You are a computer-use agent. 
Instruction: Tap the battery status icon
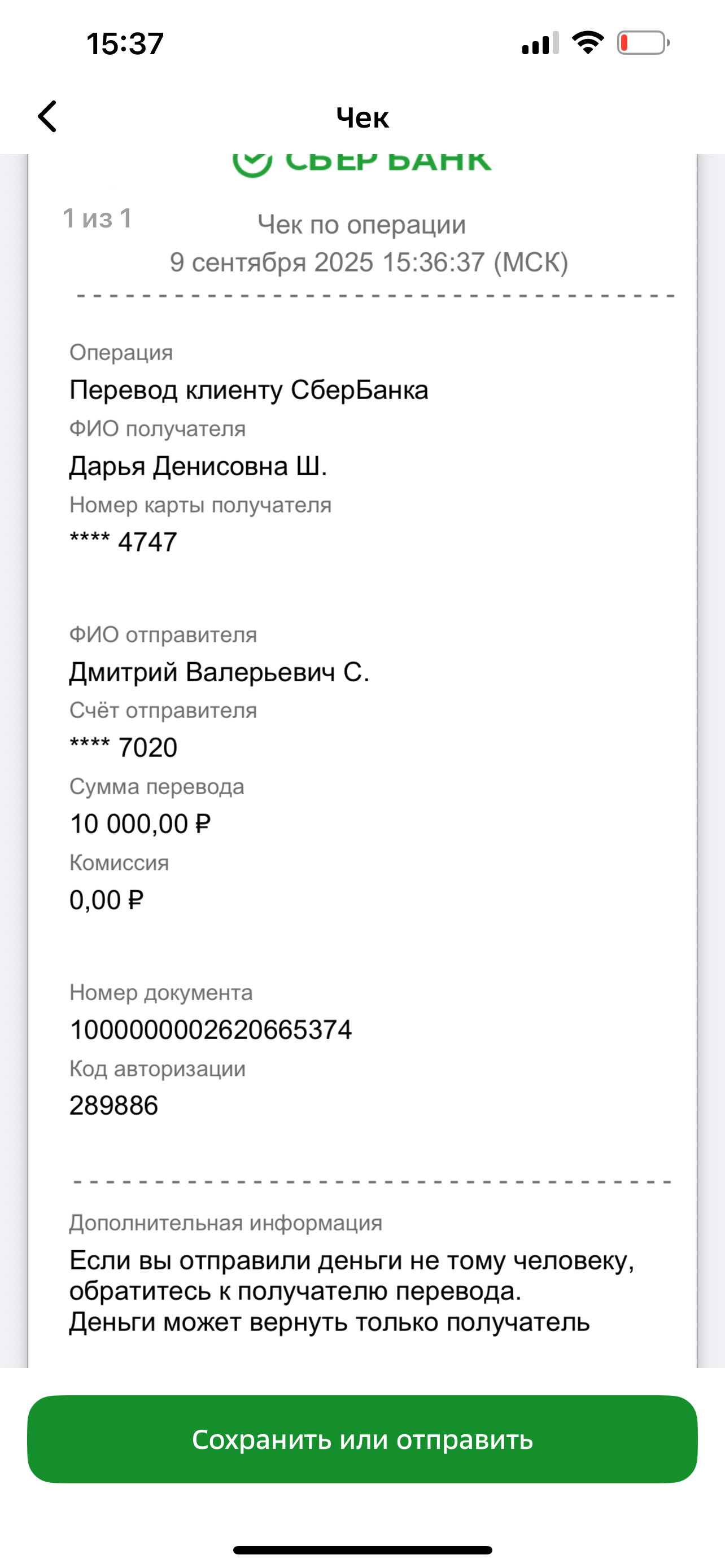point(643,43)
